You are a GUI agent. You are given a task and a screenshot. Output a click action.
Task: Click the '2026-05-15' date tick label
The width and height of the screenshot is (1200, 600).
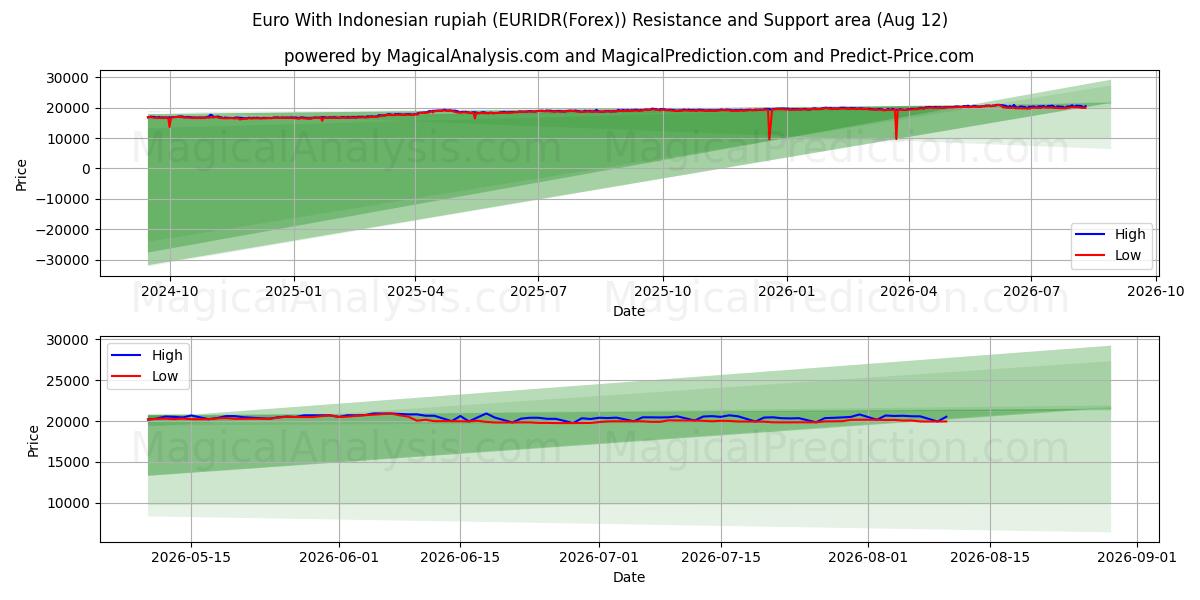pyautogui.click(x=191, y=558)
